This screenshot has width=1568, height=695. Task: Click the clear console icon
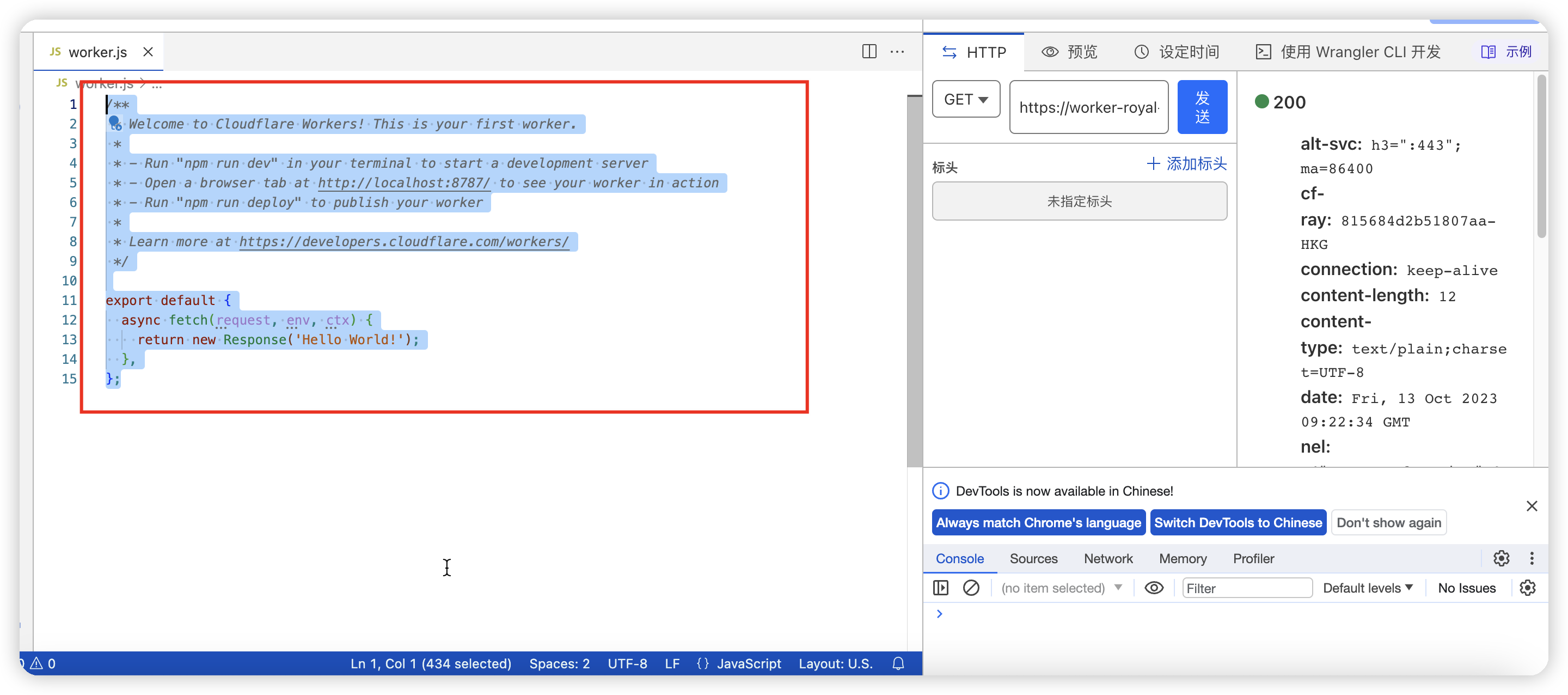(971, 588)
